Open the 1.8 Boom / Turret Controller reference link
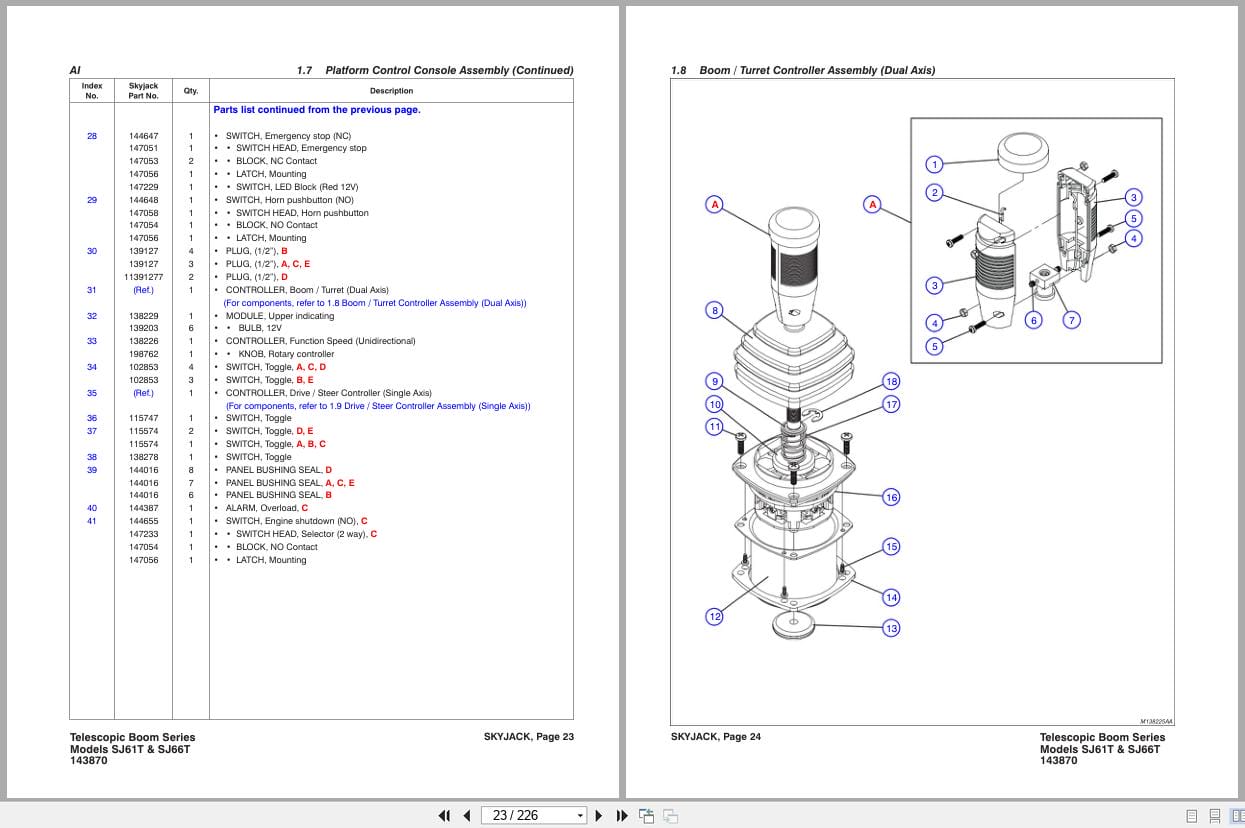 coord(375,303)
